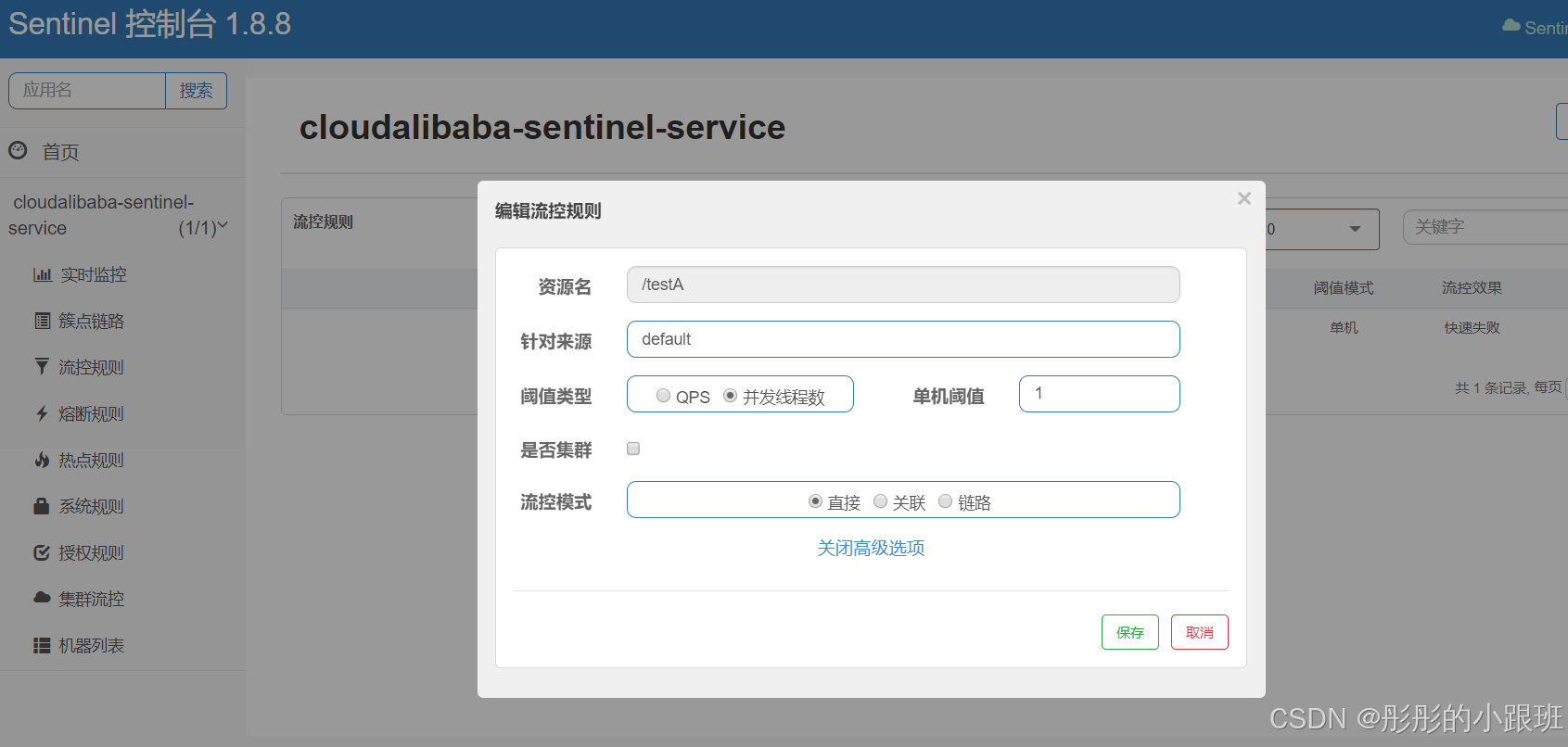The width and height of the screenshot is (1568, 747).
Task: Click the 搜索 button in the sidebar
Action: (196, 91)
